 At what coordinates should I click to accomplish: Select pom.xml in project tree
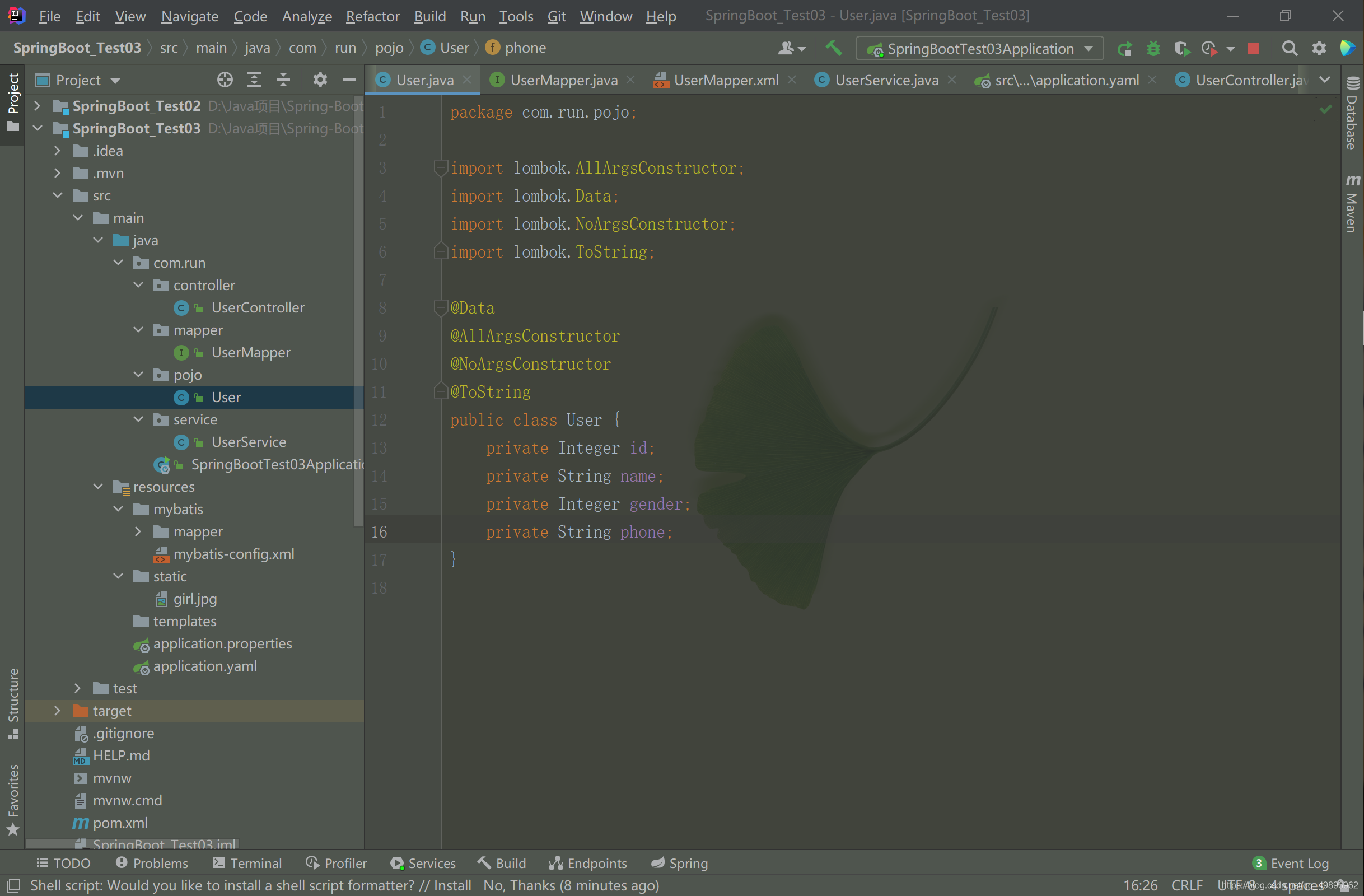pyautogui.click(x=120, y=823)
